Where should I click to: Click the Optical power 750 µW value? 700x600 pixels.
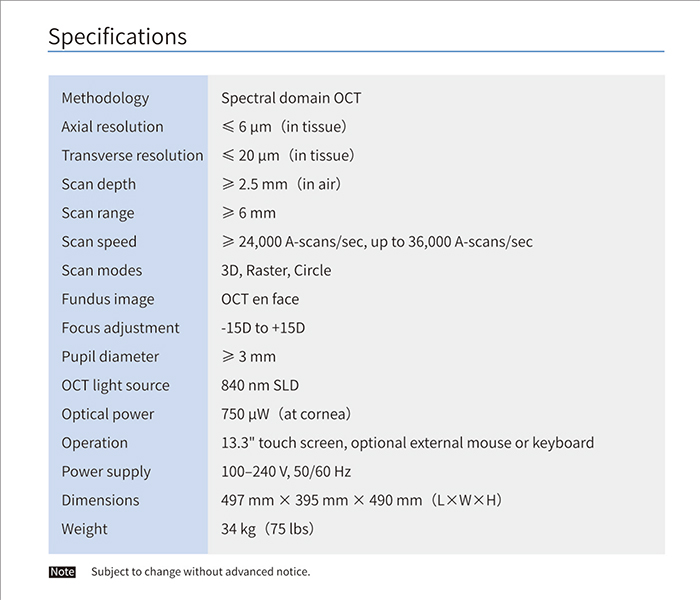point(286,414)
